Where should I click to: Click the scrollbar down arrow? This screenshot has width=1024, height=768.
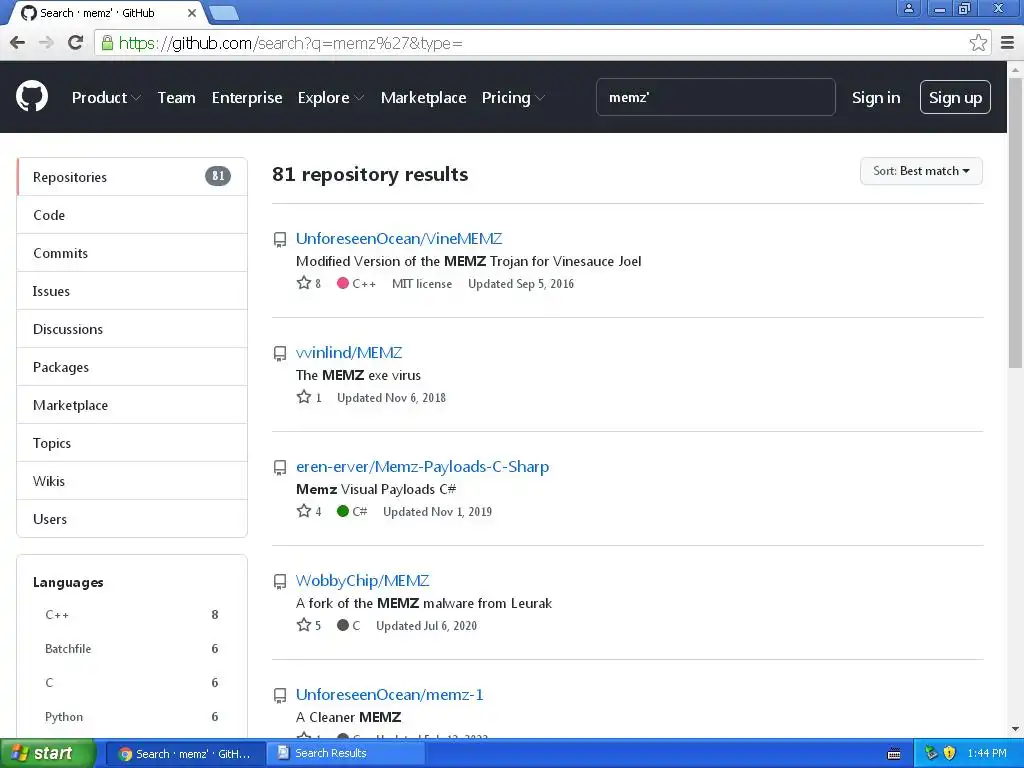(x=1016, y=729)
